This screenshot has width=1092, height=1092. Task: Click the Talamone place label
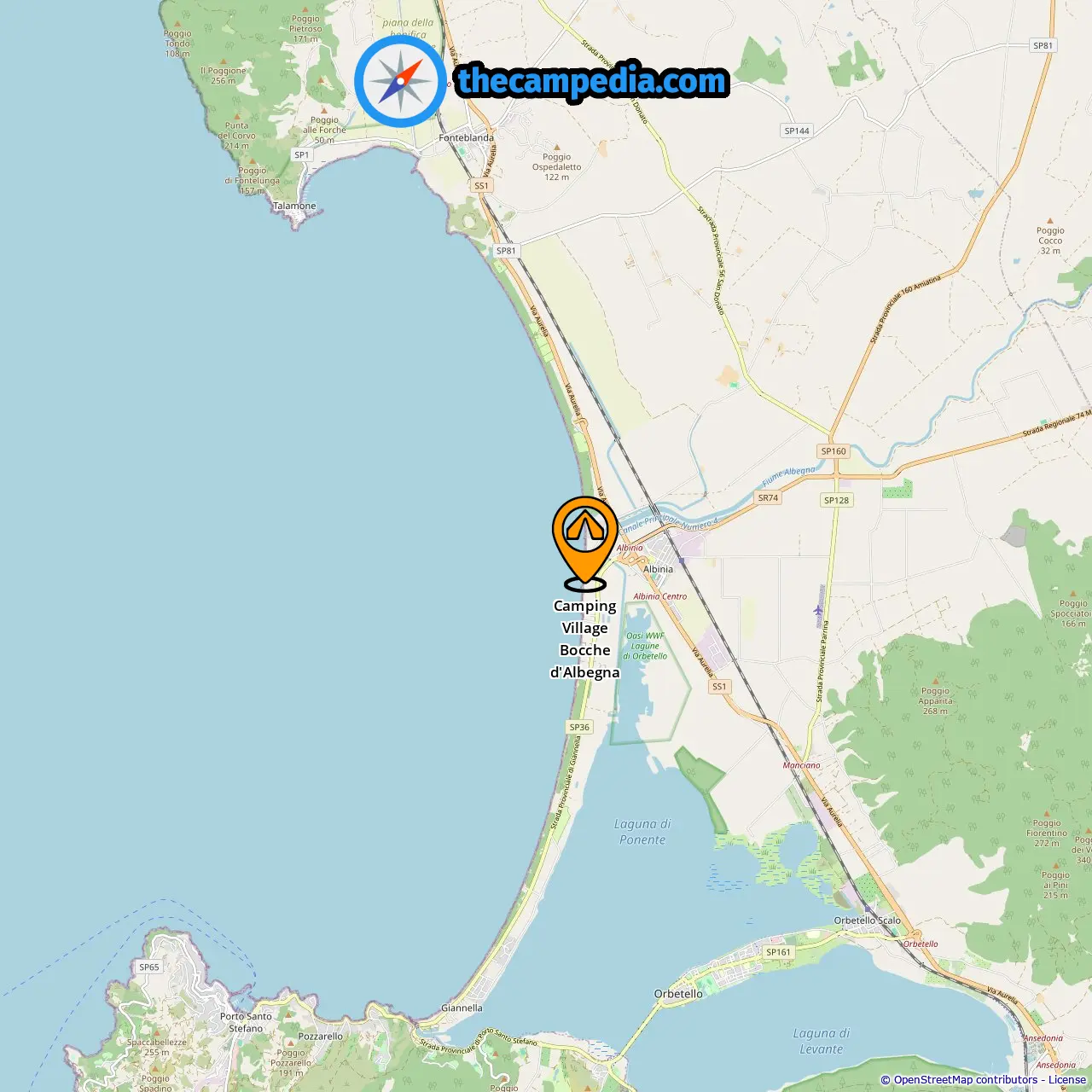(294, 206)
